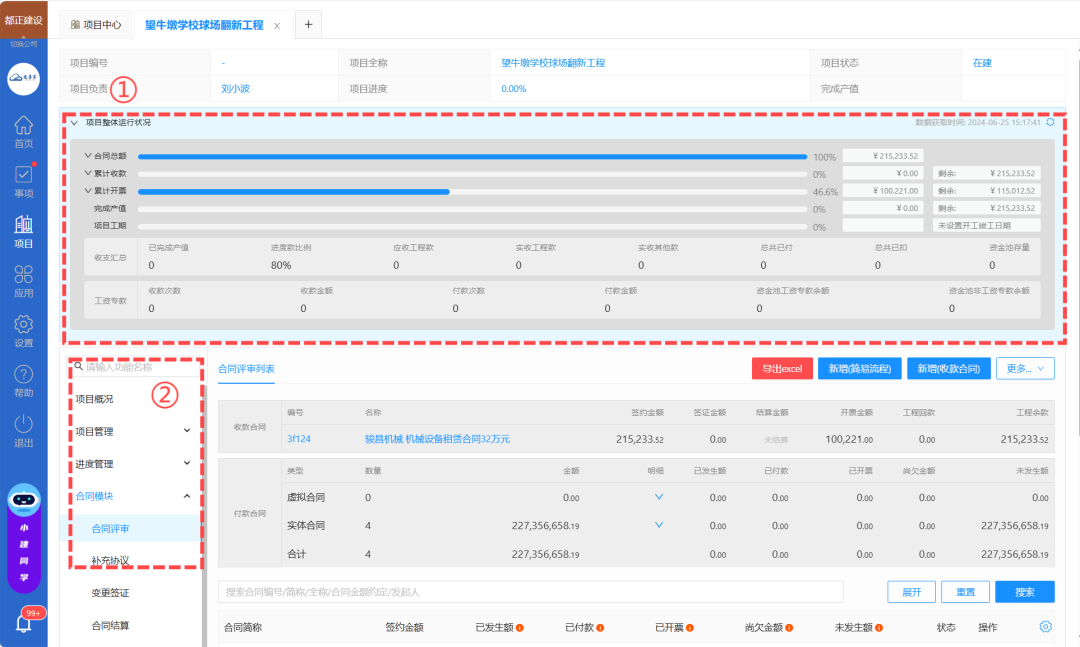Image resolution: width=1080 pixels, height=647 pixels.
Task: Select 变更签证 in the left menu
Action: (x=110, y=593)
